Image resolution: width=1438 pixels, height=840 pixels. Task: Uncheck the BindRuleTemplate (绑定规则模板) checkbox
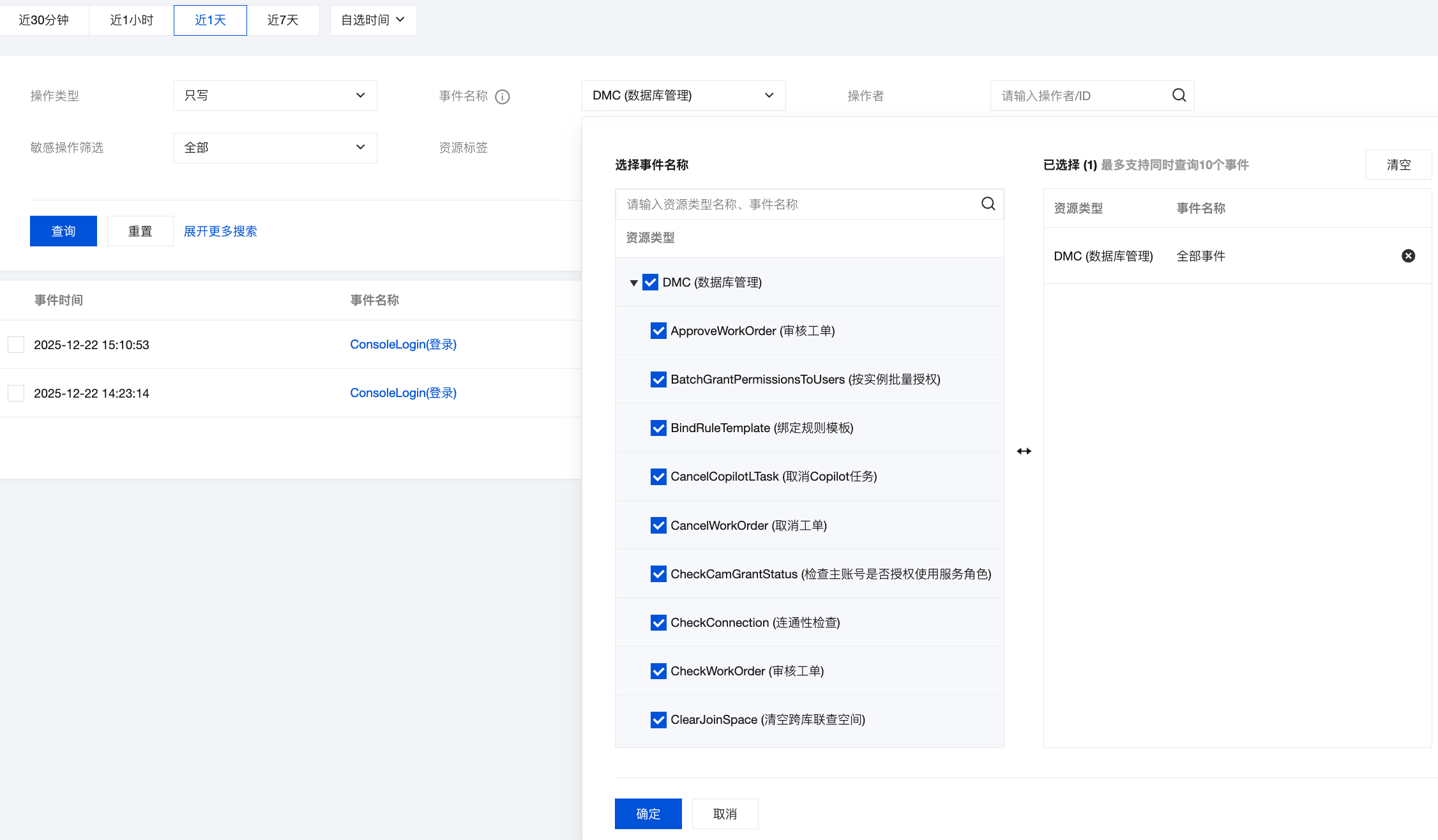[658, 428]
